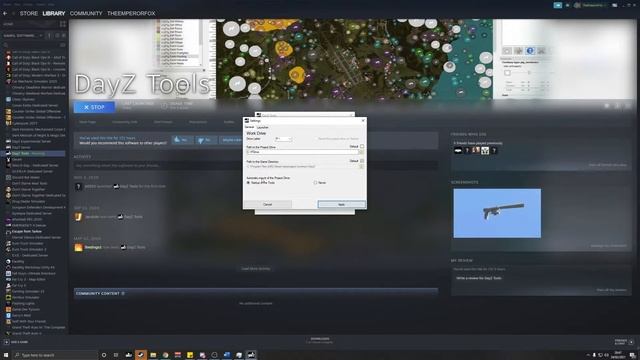Click the thumbs down No recommend button
Image resolution: width=640 pixels, height=360 pixels.
tap(206, 140)
